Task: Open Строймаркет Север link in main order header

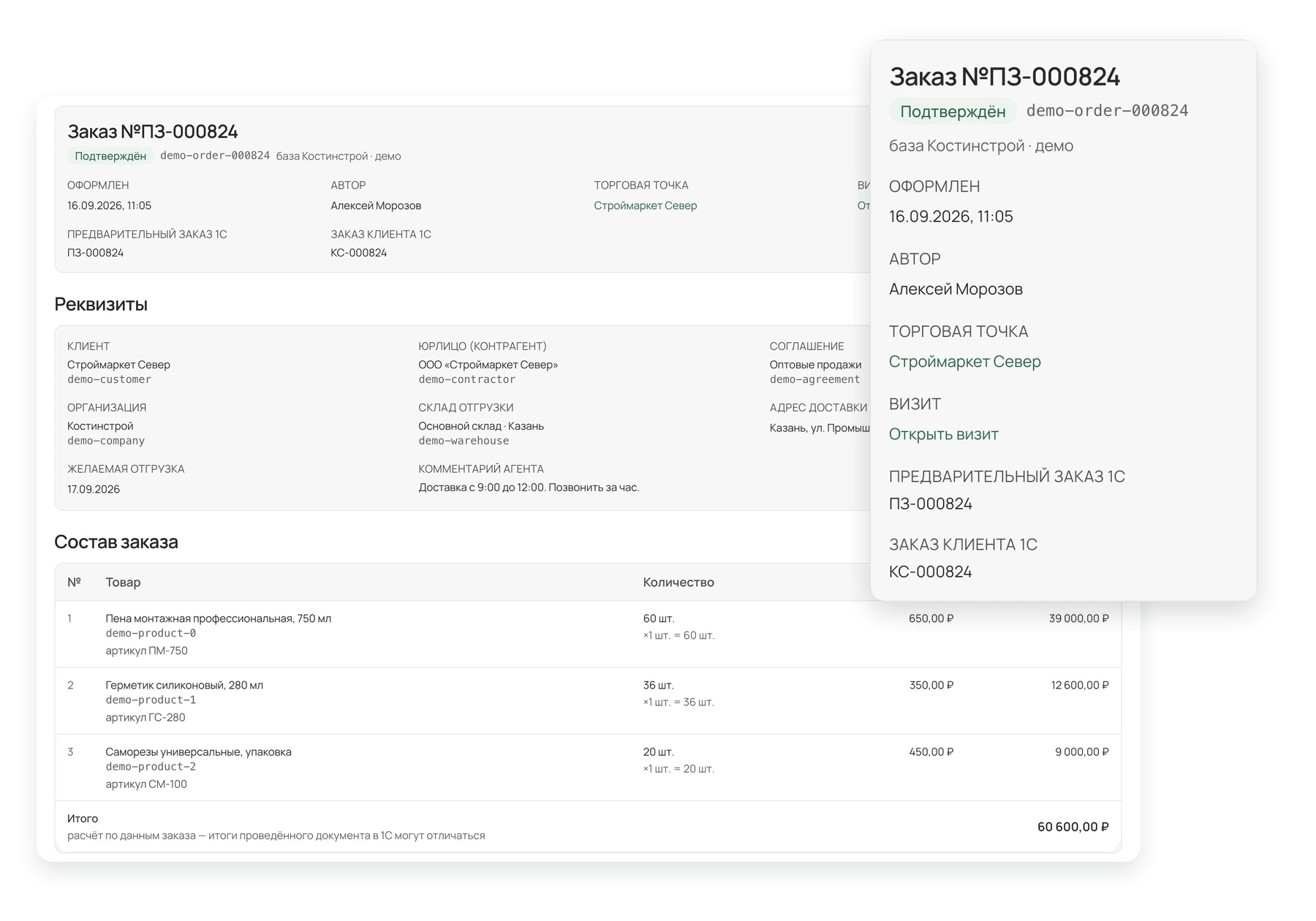Action: tap(645, 205)
